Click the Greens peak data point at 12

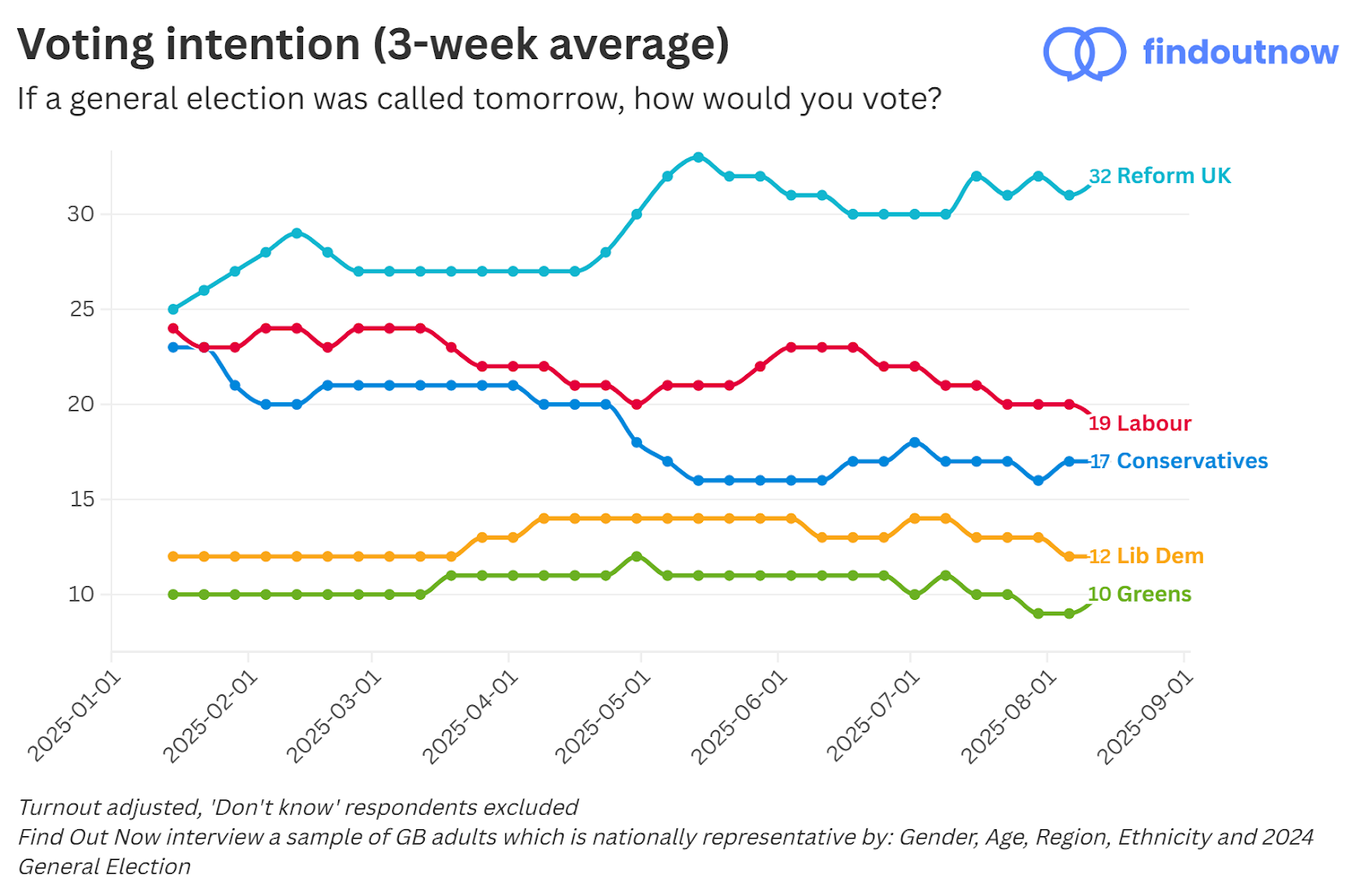[x=636, y=556]
